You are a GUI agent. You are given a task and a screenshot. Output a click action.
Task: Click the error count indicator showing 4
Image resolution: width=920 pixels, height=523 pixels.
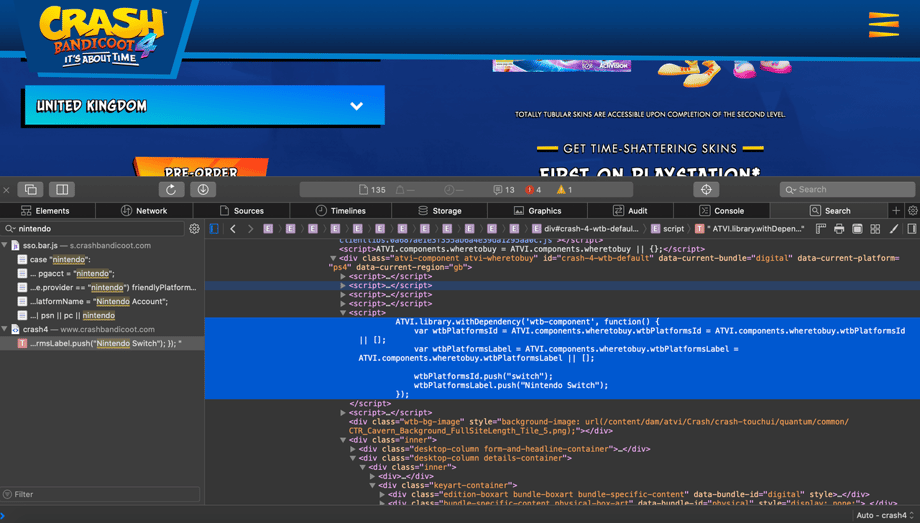pos(533,190)
